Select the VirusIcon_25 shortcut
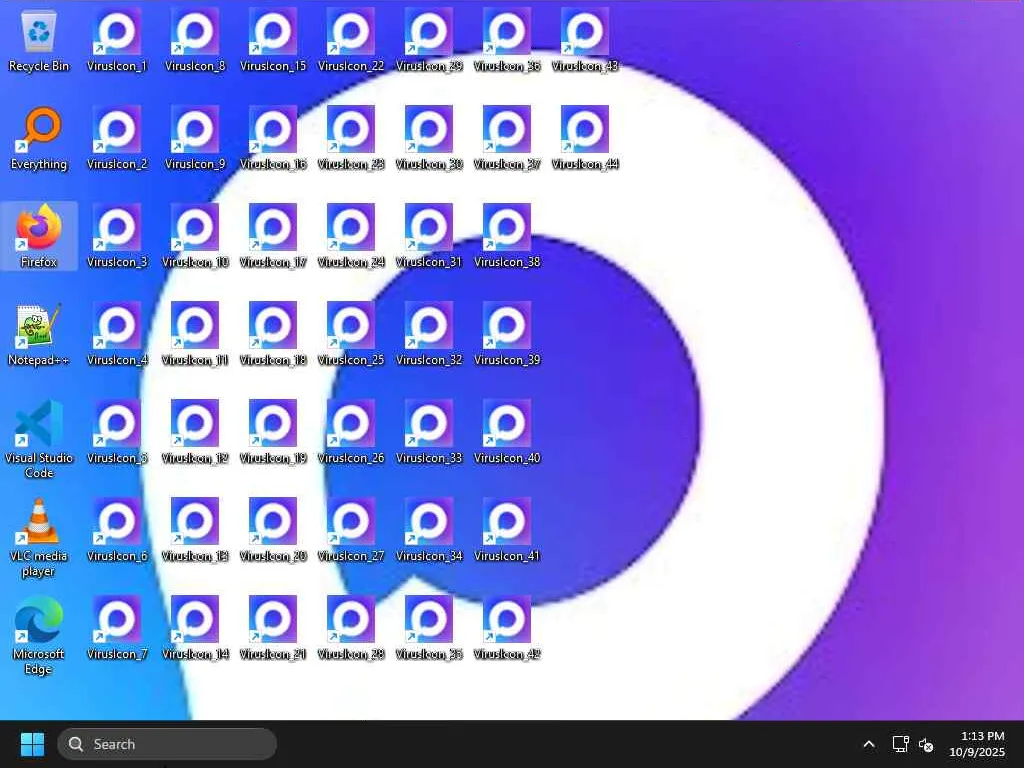Screen dimensions: 1024x768 tap(351, 334)
